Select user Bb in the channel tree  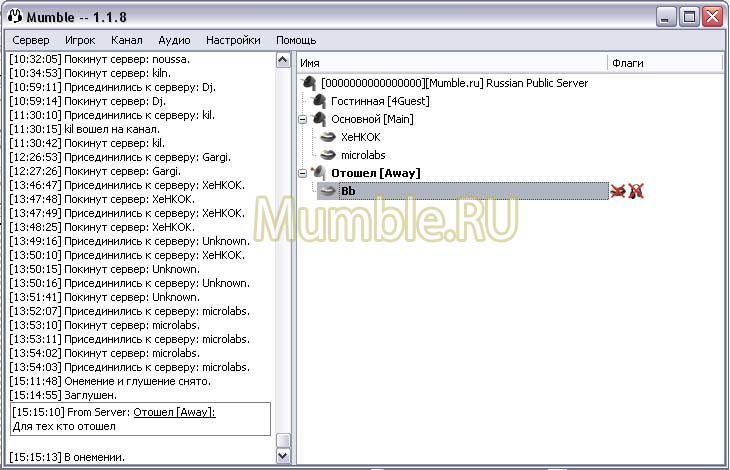coord(348,191)
